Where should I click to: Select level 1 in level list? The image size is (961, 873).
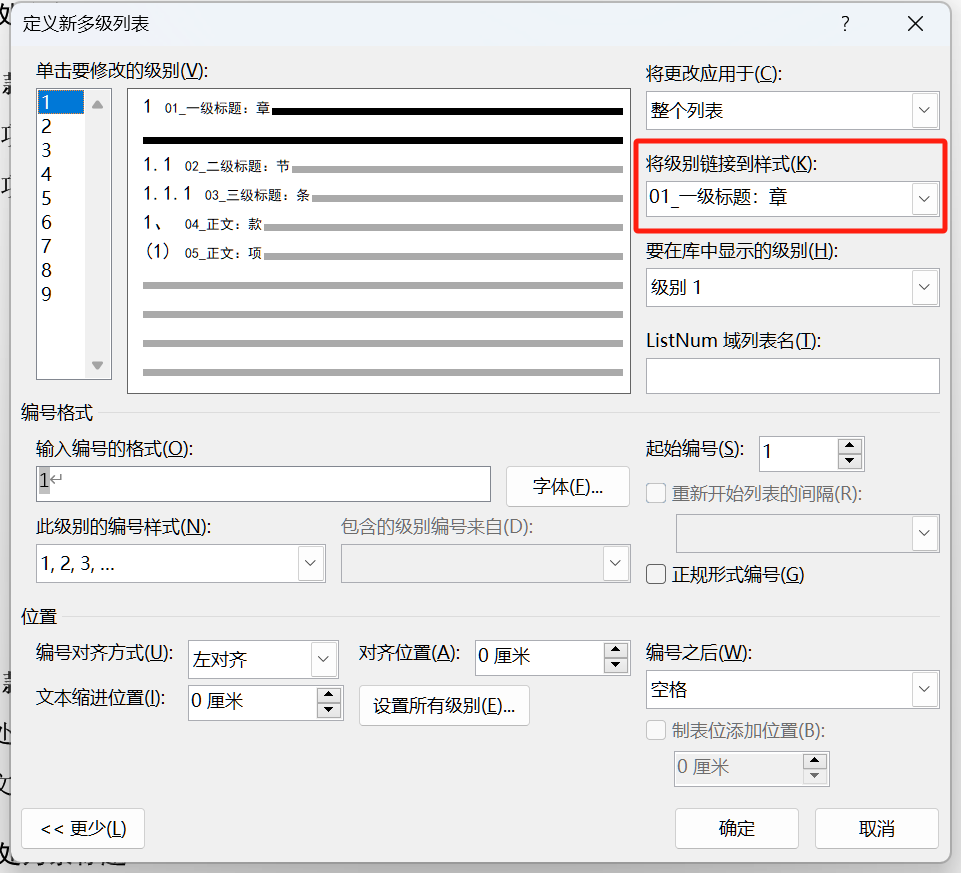coord(60,102)
